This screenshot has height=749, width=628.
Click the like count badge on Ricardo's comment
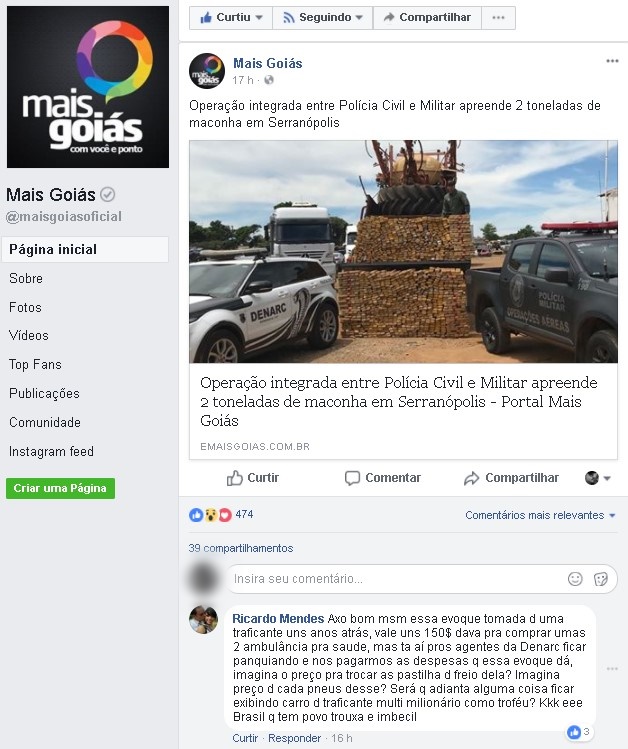tap(579, 732)
